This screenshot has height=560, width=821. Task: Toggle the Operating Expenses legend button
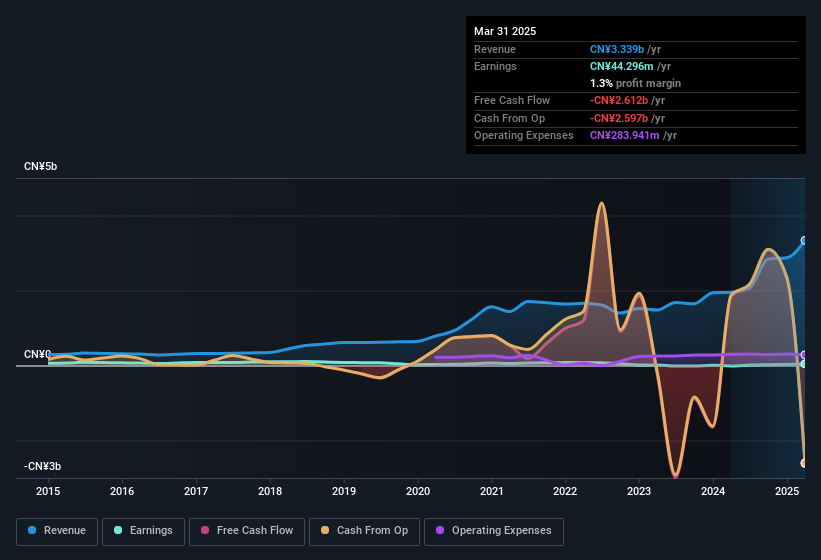[494, 531]
